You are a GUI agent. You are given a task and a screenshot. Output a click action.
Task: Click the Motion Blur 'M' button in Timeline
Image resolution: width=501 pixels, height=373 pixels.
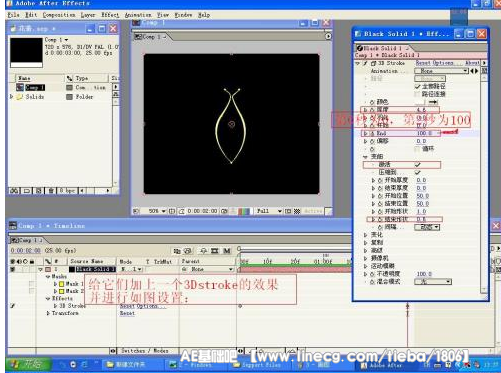coord(227,250)
